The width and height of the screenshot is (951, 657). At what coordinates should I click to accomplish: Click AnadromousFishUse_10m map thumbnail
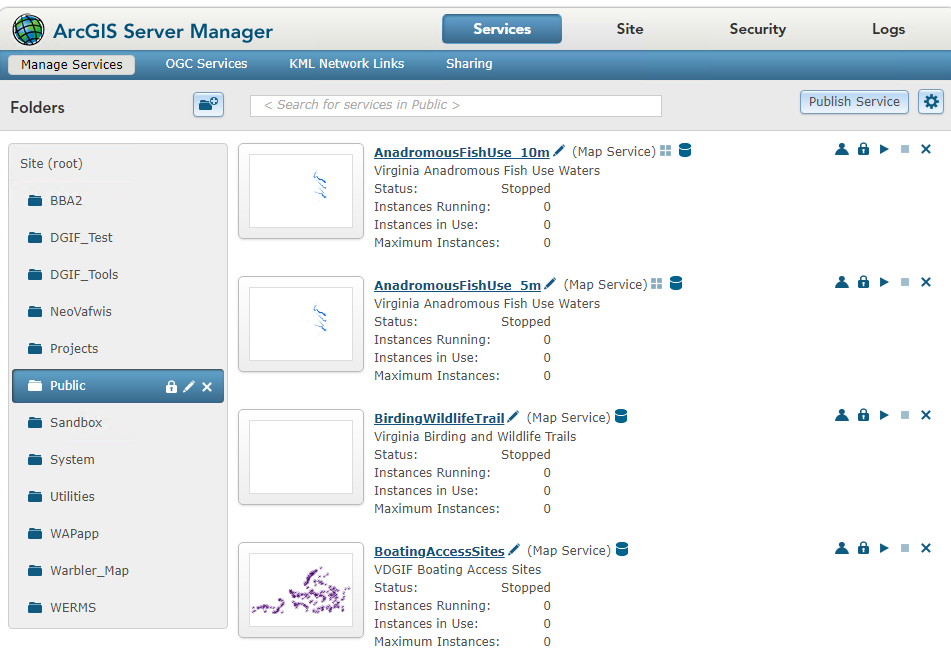coord(301,190)
